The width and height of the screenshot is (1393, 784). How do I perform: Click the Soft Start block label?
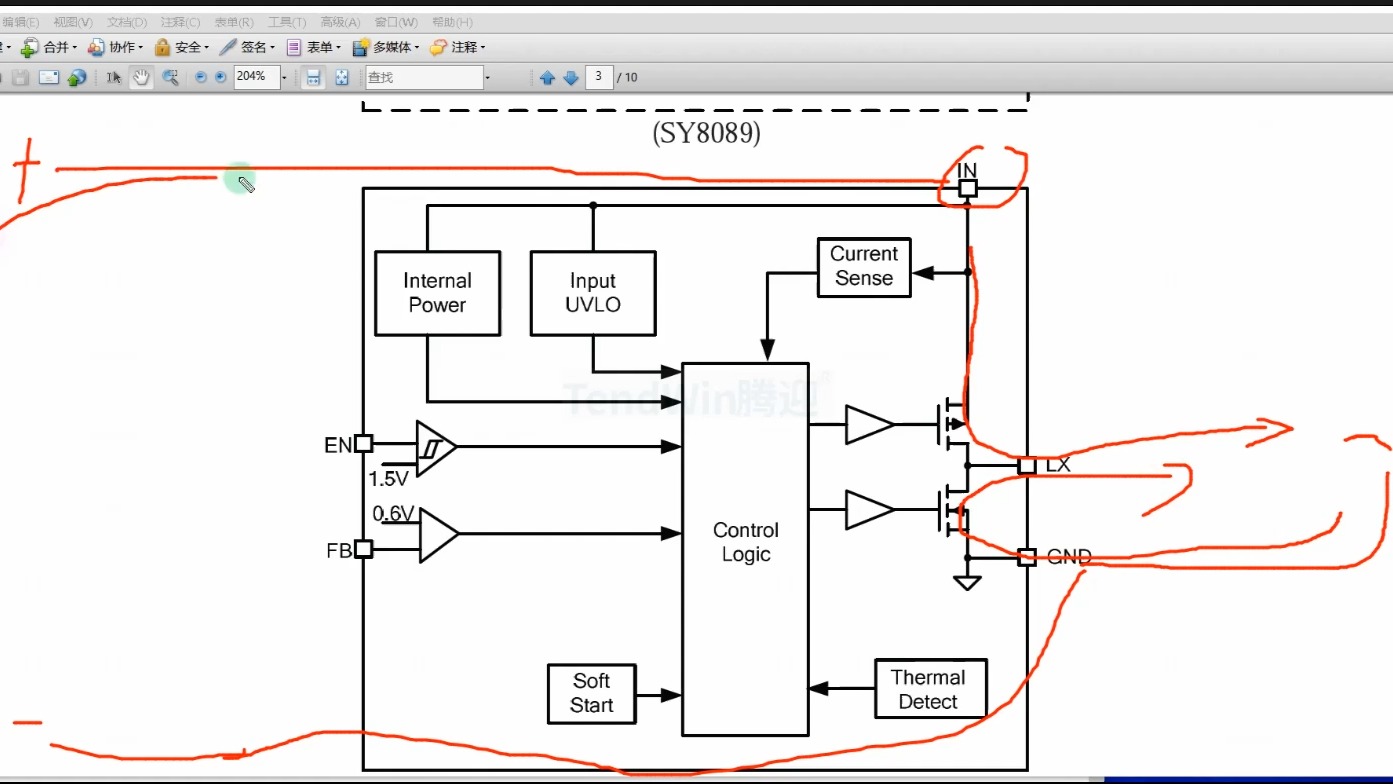(591, 693)
